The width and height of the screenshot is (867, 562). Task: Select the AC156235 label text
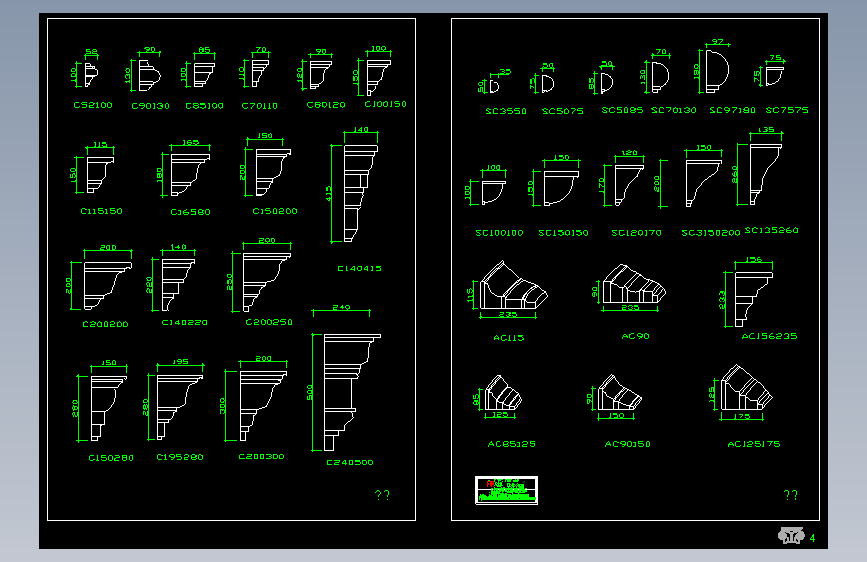769,336
